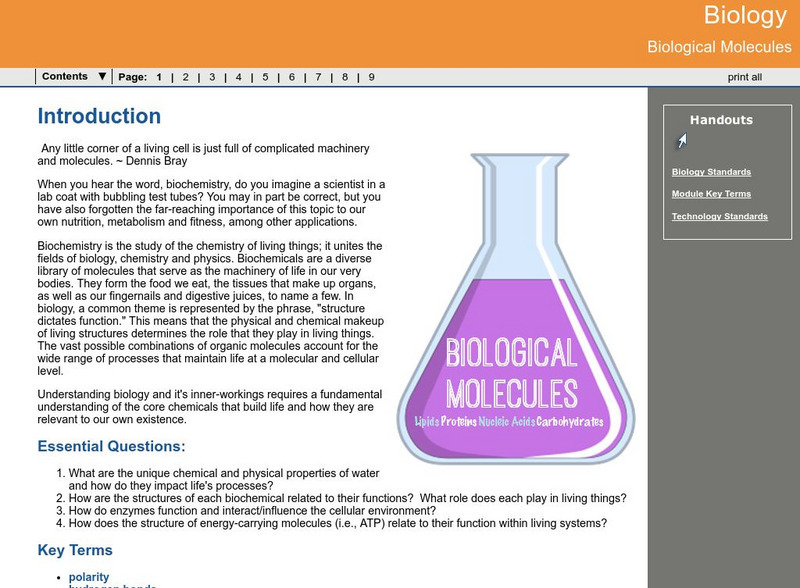Image resolution: width=800 pixels, height=588 pixels.
Task: Open the Biology Standards handout
Action: [712, 172]
